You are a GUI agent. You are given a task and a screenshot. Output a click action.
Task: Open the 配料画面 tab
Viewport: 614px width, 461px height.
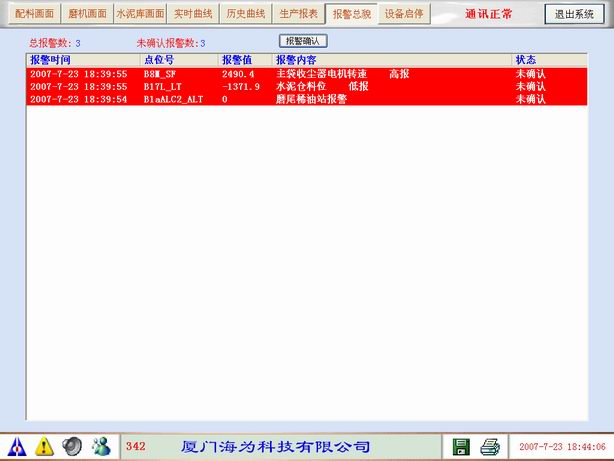34,14
